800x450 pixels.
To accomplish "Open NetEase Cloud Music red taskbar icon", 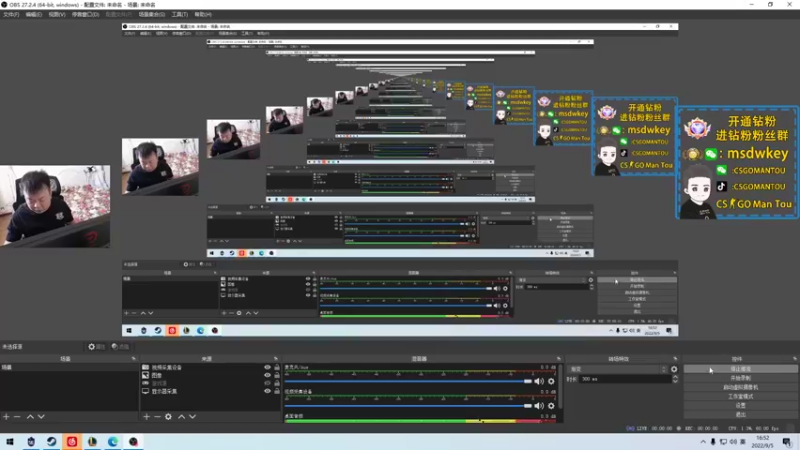I will 72,442.
